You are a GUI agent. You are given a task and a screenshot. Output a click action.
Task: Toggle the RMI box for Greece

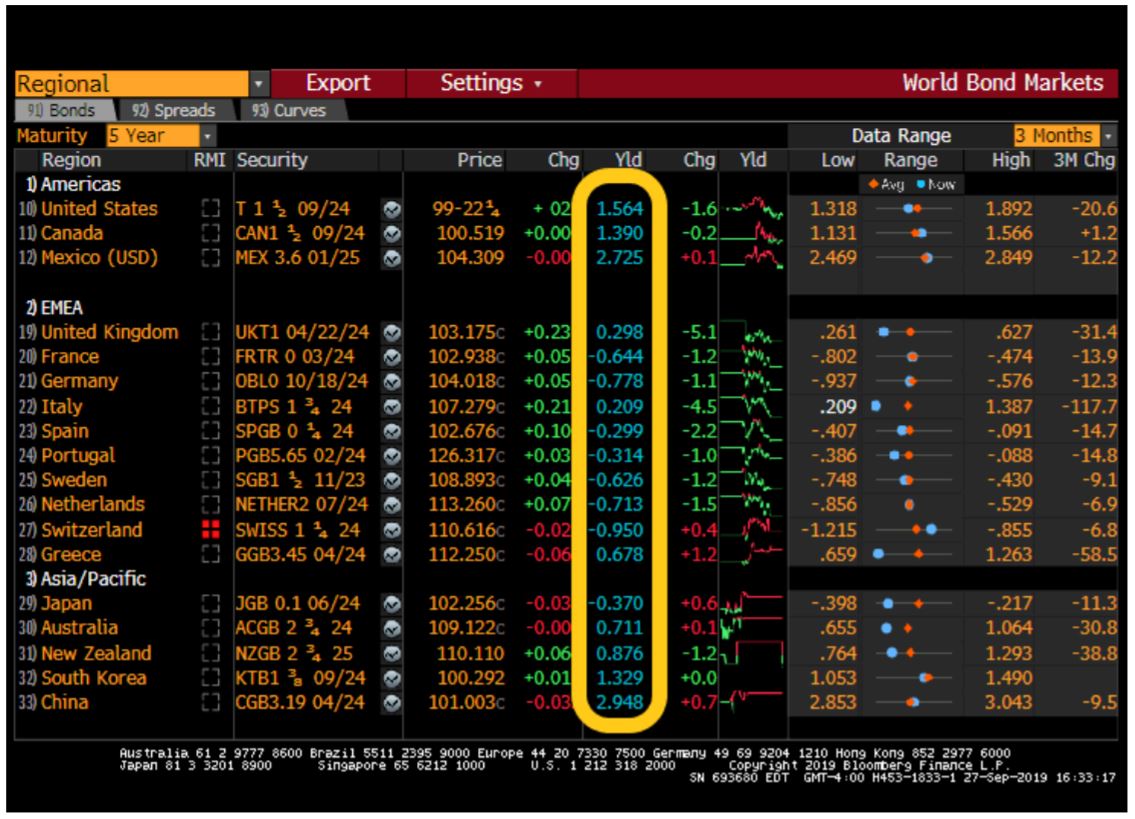(x=211, y=555)
